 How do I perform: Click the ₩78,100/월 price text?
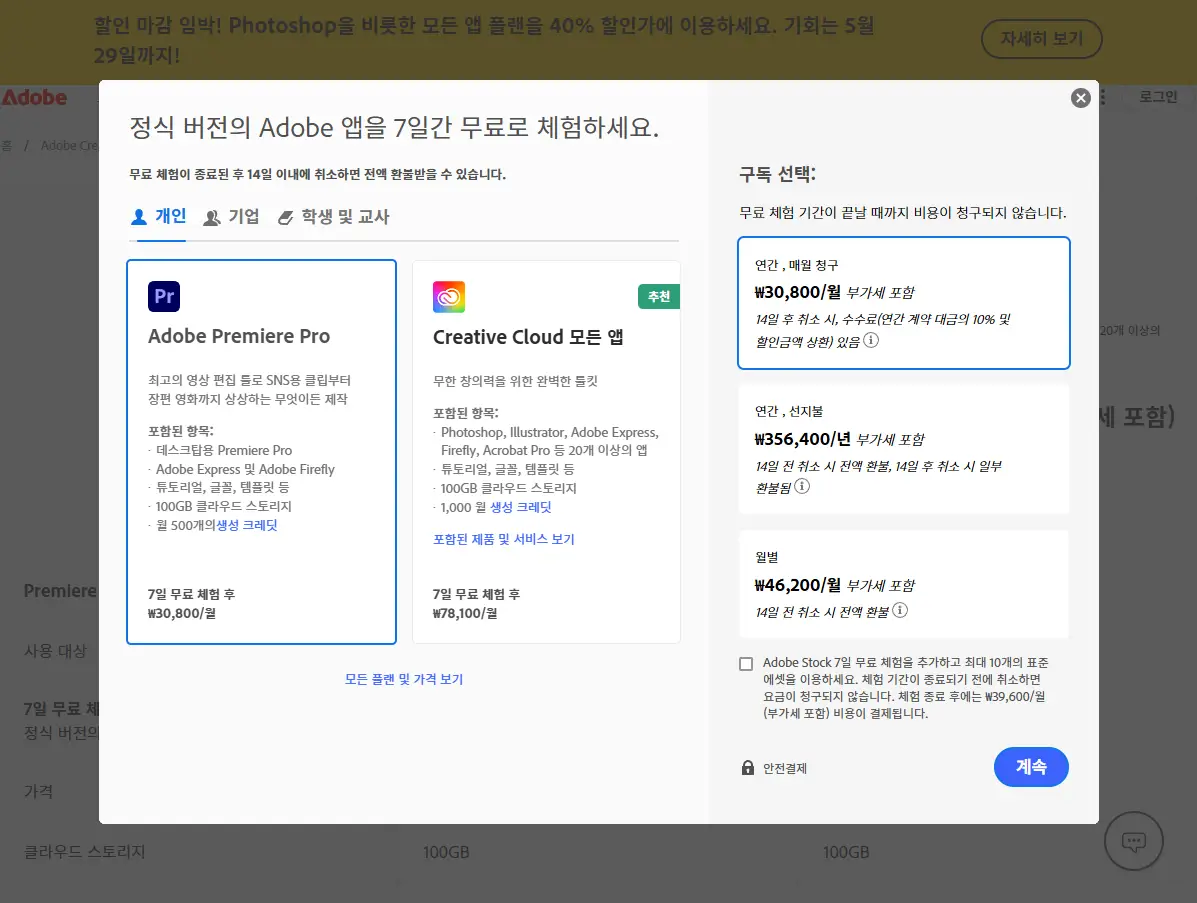[x=465, y=613]
